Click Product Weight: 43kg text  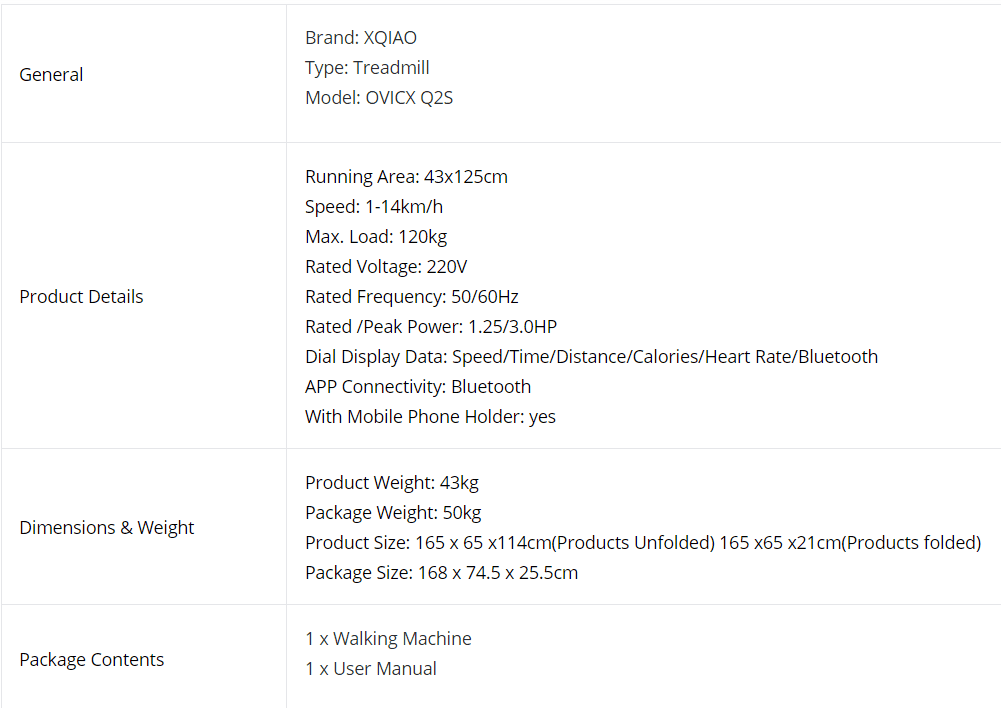(392, 483)
